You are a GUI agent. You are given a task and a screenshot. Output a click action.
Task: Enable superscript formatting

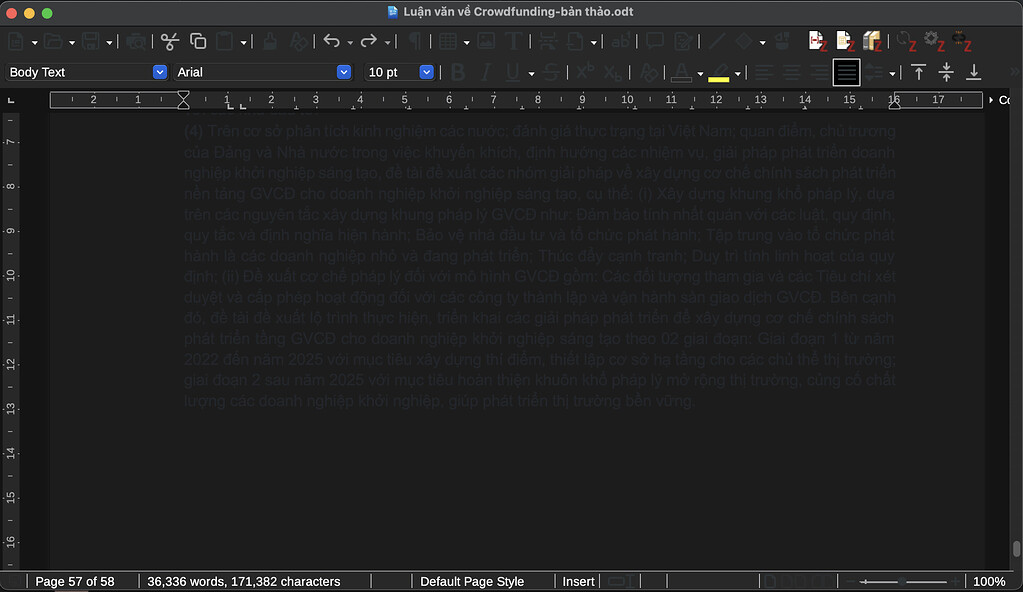(582, 71)
